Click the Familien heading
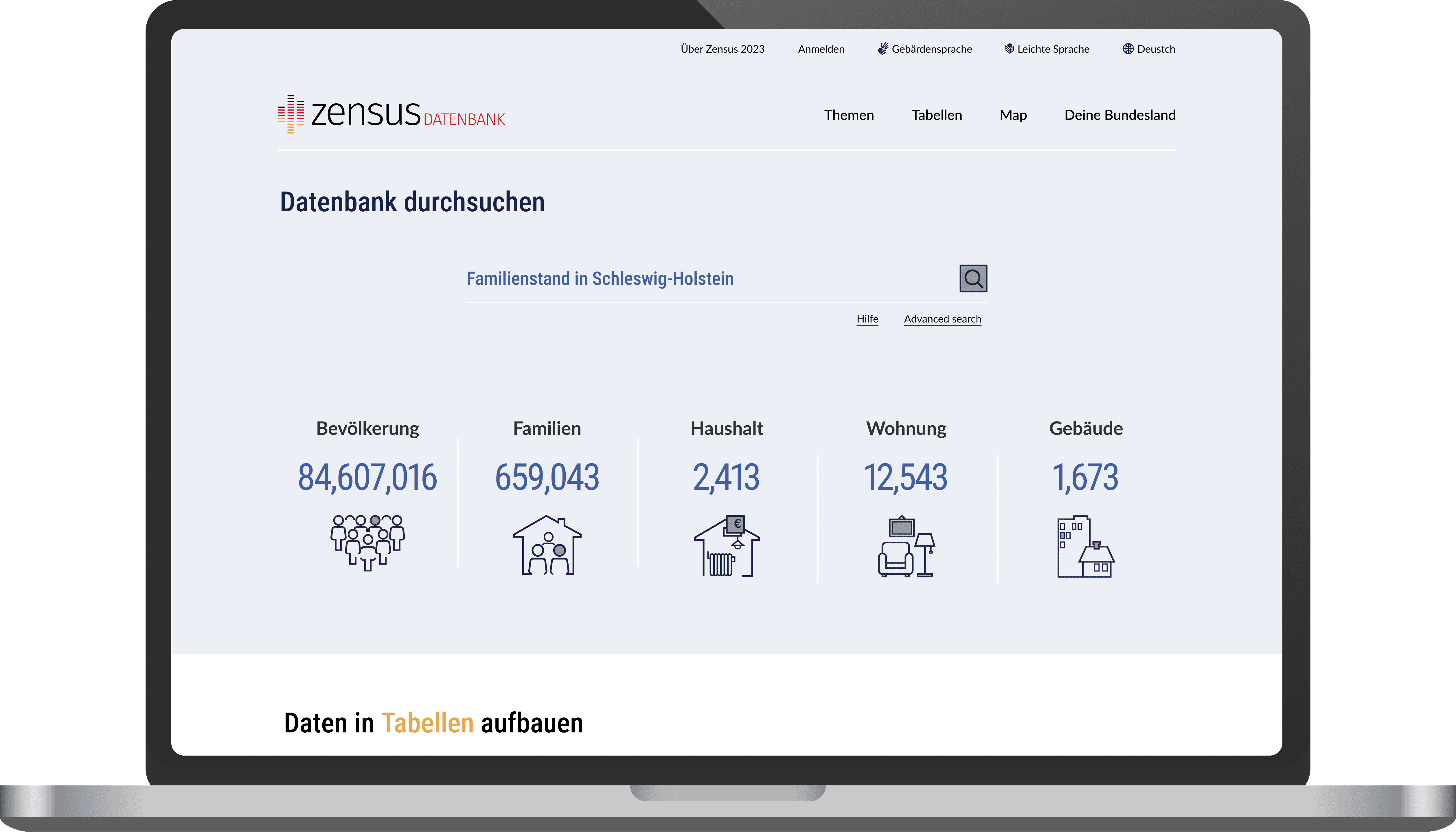Viewport: 1456px width, 832px height. (x=547, y=428)
